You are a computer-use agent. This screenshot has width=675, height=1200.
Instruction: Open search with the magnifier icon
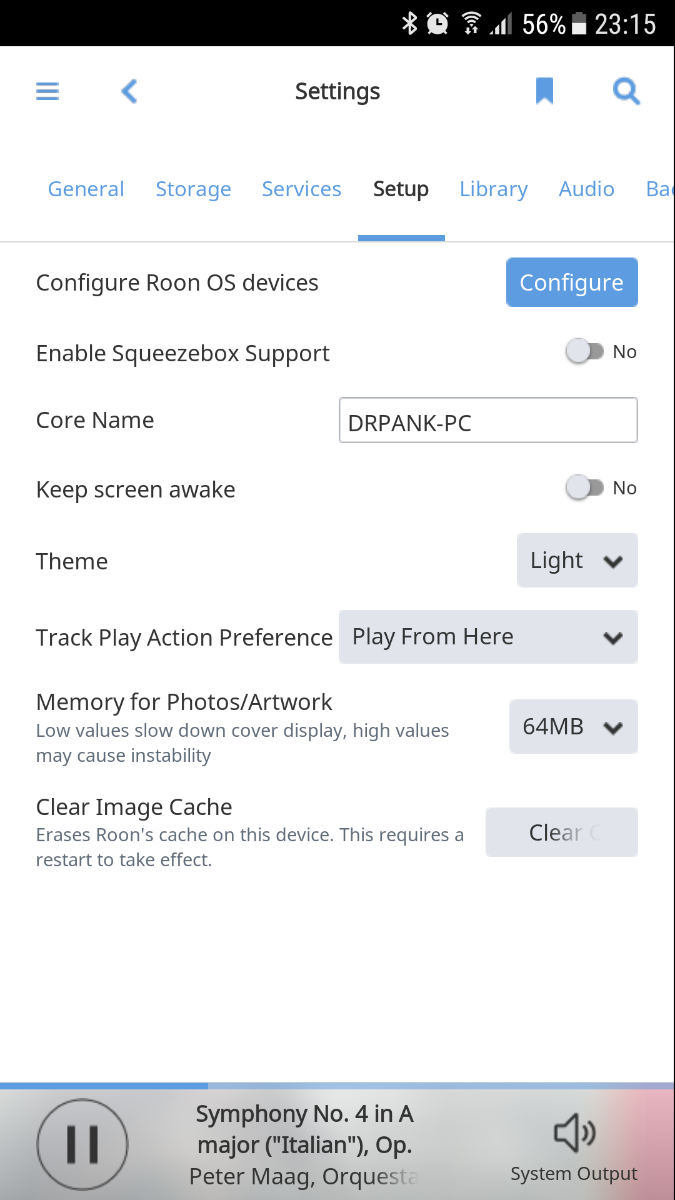626,92
